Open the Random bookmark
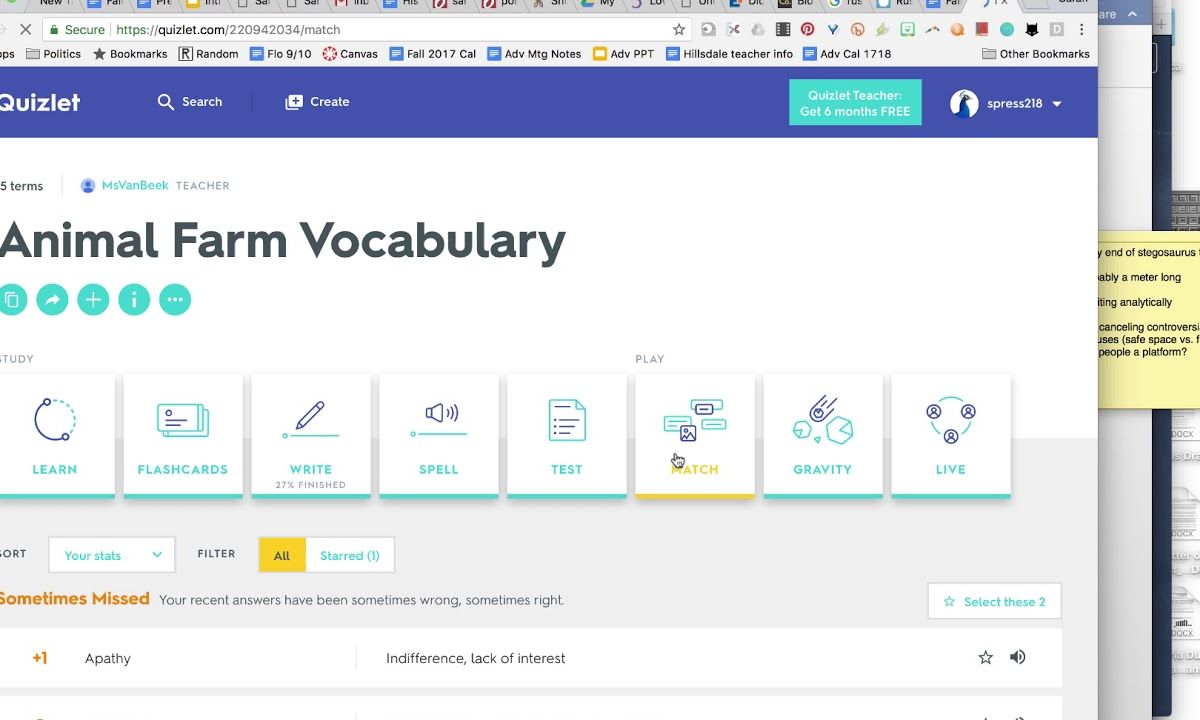Viewport: 1200px width, 720px height. (208, 54)
